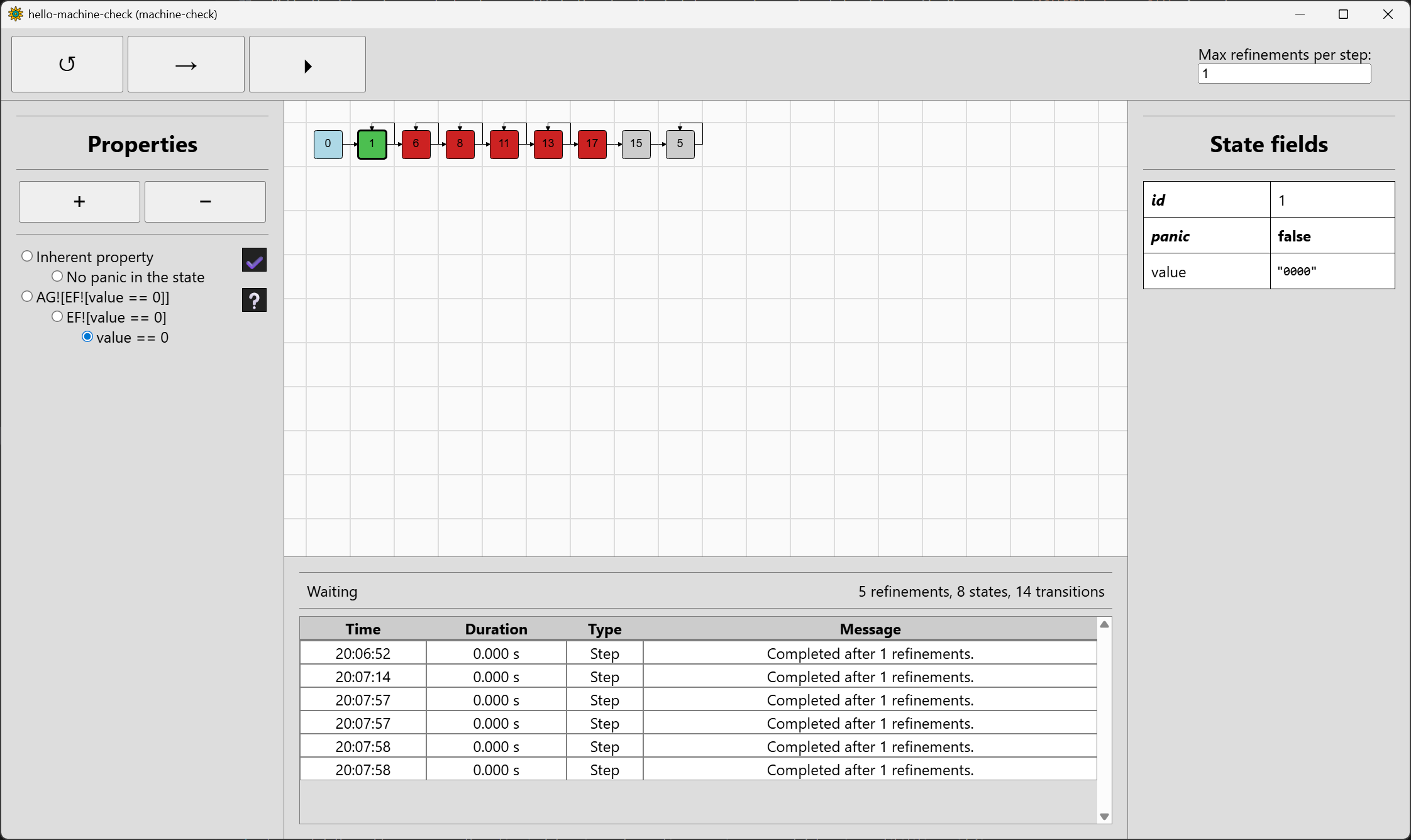The height and width of the screenshot is (840, 1411).
Task: Click the question mark unknown verdict icon
Action: click(254, 300)
